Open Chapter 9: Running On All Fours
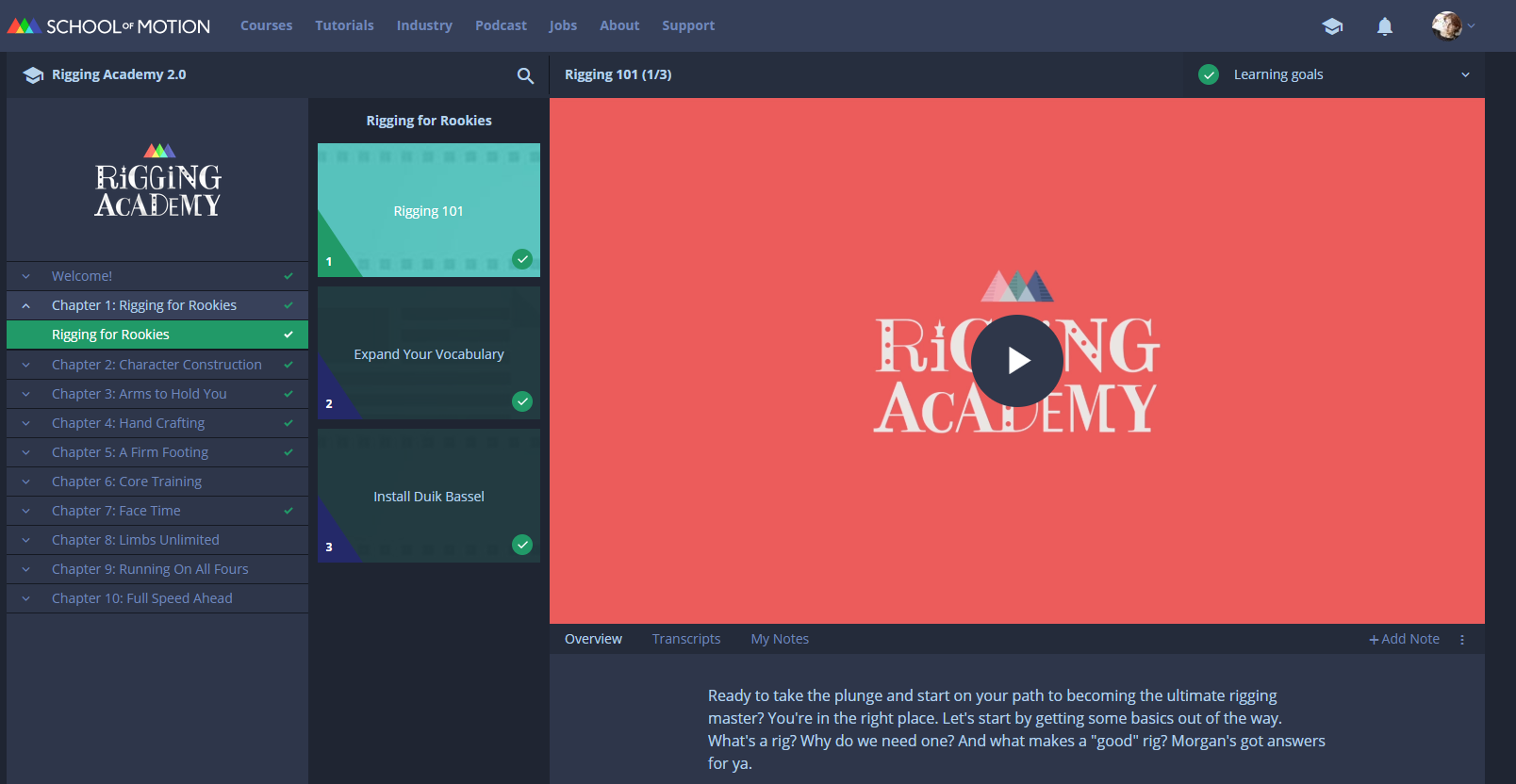This screenshot has height=784, width=1516. pos(157,569)
